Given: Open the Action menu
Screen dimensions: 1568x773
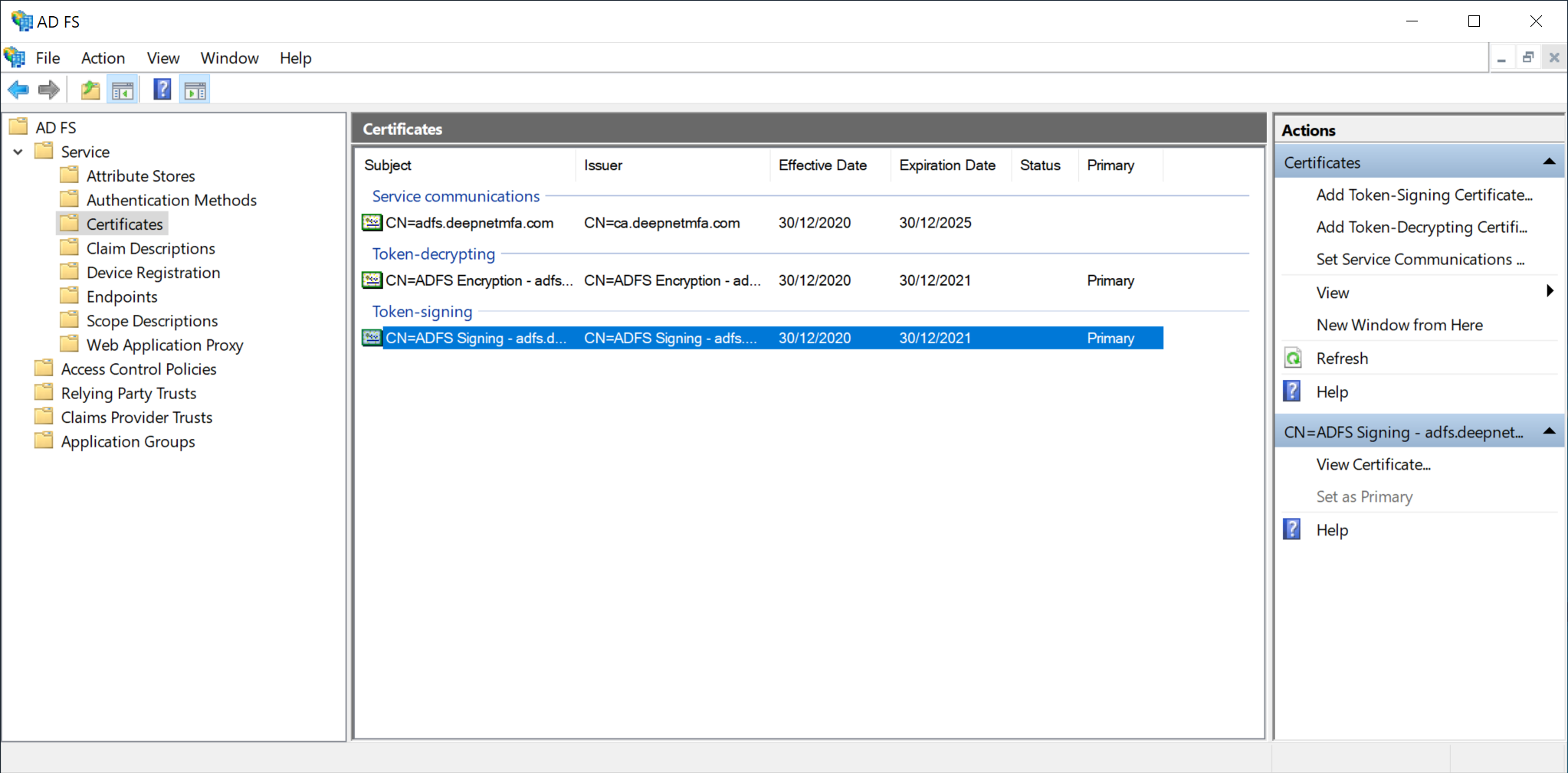Looking at the screenshot, I should point(103,58).
